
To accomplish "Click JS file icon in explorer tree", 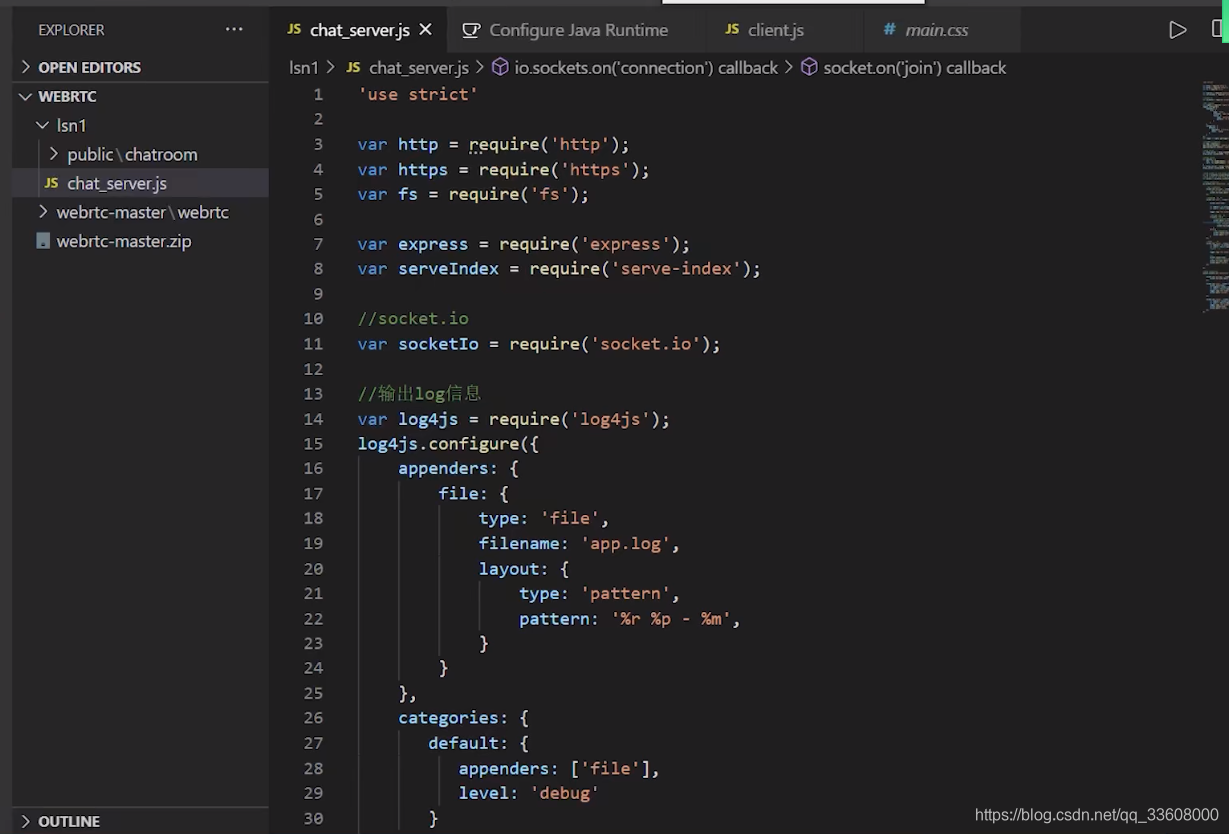I will point(51,183).
